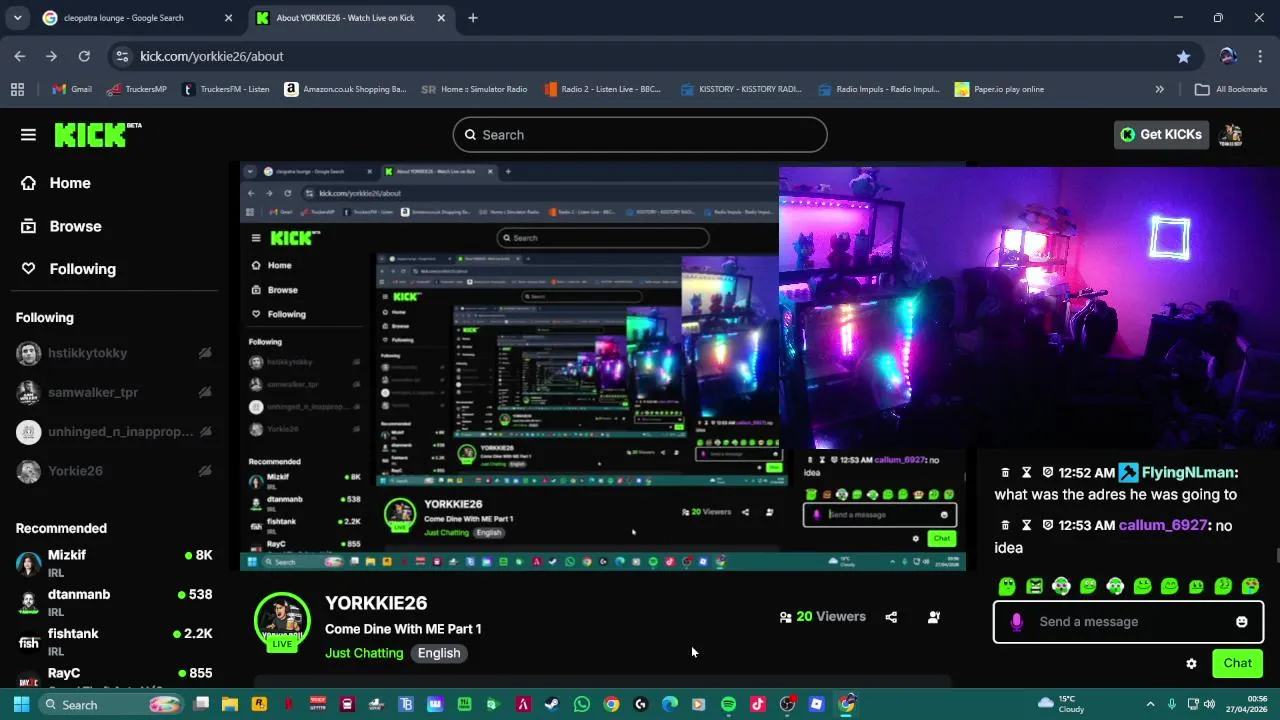
Task: Open the Kick sidebar hamburger menu
Action: tap(28, 135)
